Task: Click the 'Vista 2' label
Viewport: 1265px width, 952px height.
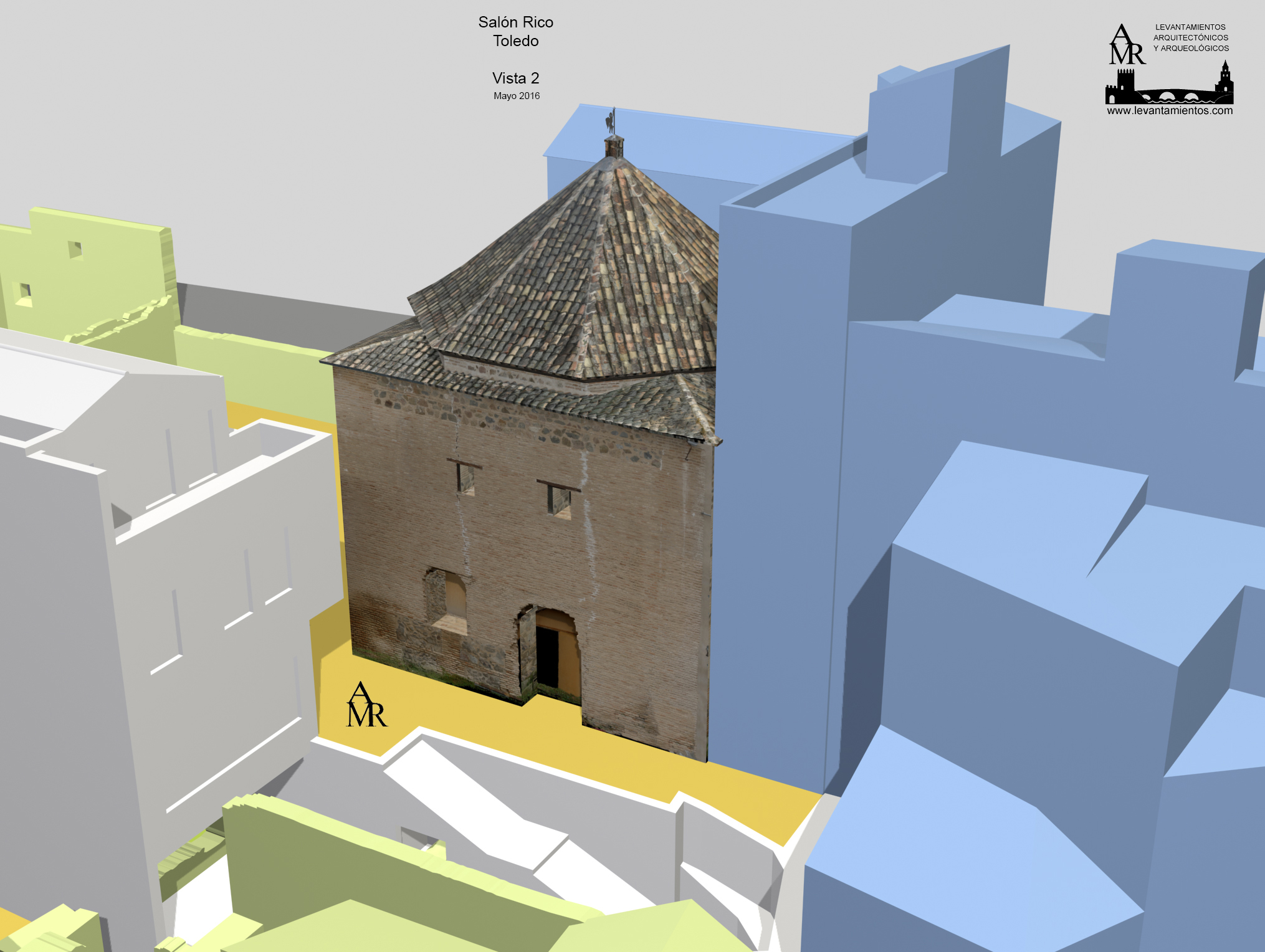Action: pyautogui.click(x=515, y=78)
